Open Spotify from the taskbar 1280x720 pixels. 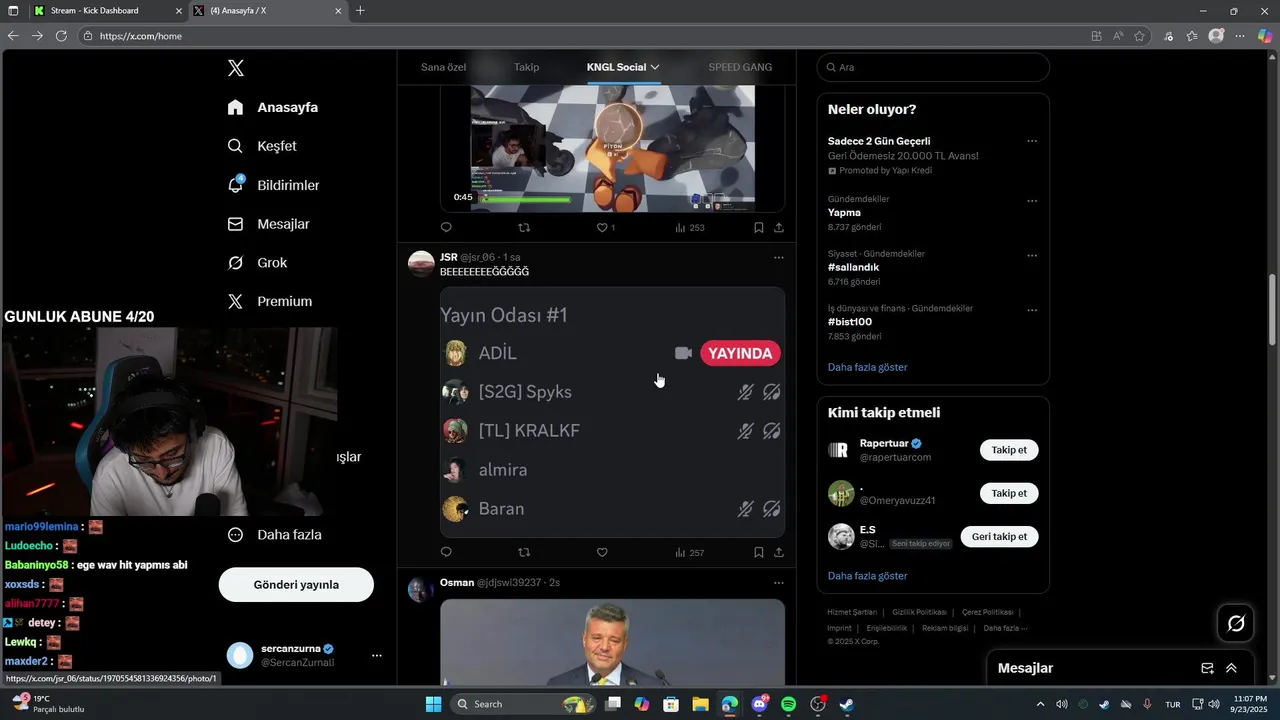click(x=788, y=704)
